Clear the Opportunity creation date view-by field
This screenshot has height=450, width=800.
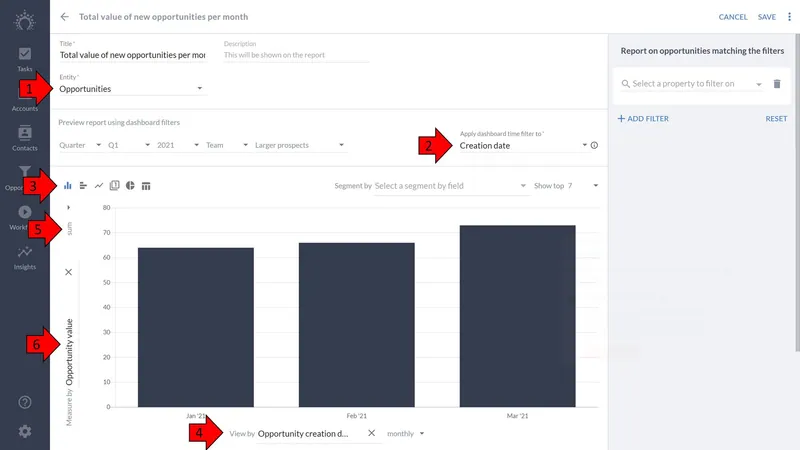tap(371, 433)
